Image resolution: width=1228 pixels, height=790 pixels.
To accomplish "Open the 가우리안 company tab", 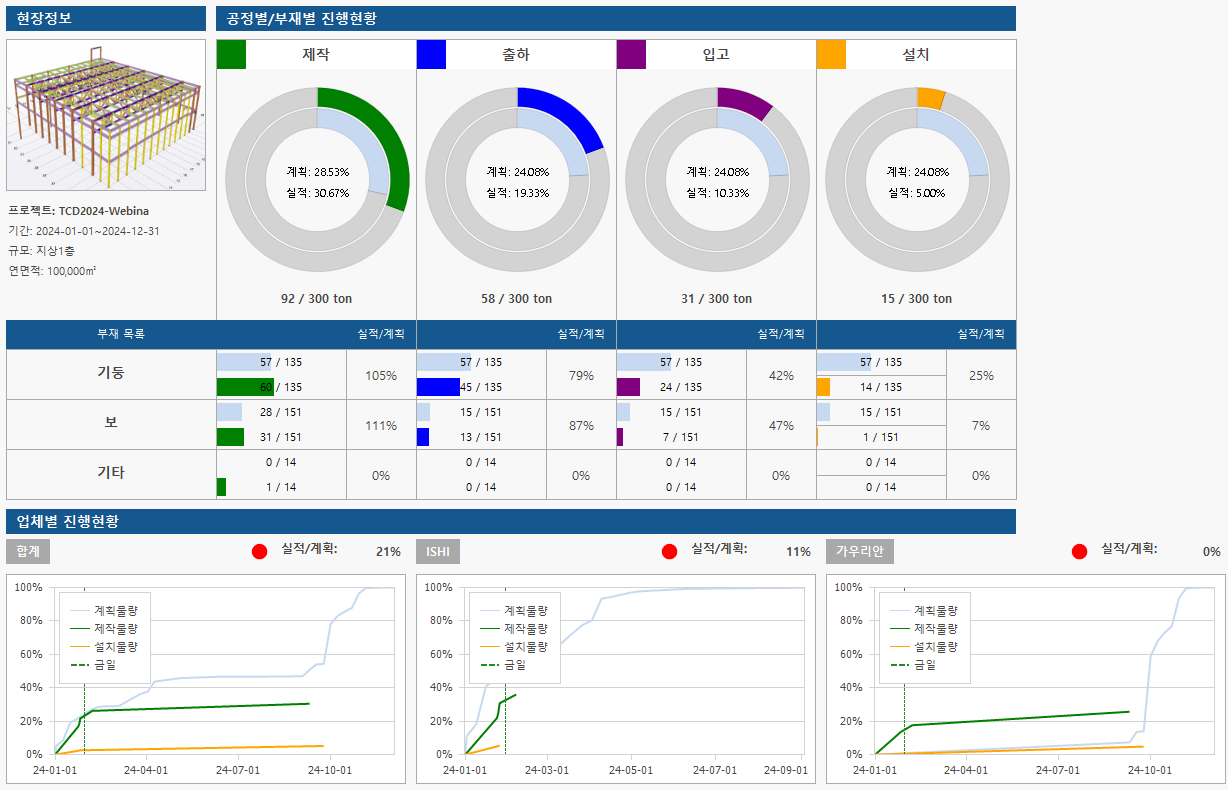I will click(860, 552).
